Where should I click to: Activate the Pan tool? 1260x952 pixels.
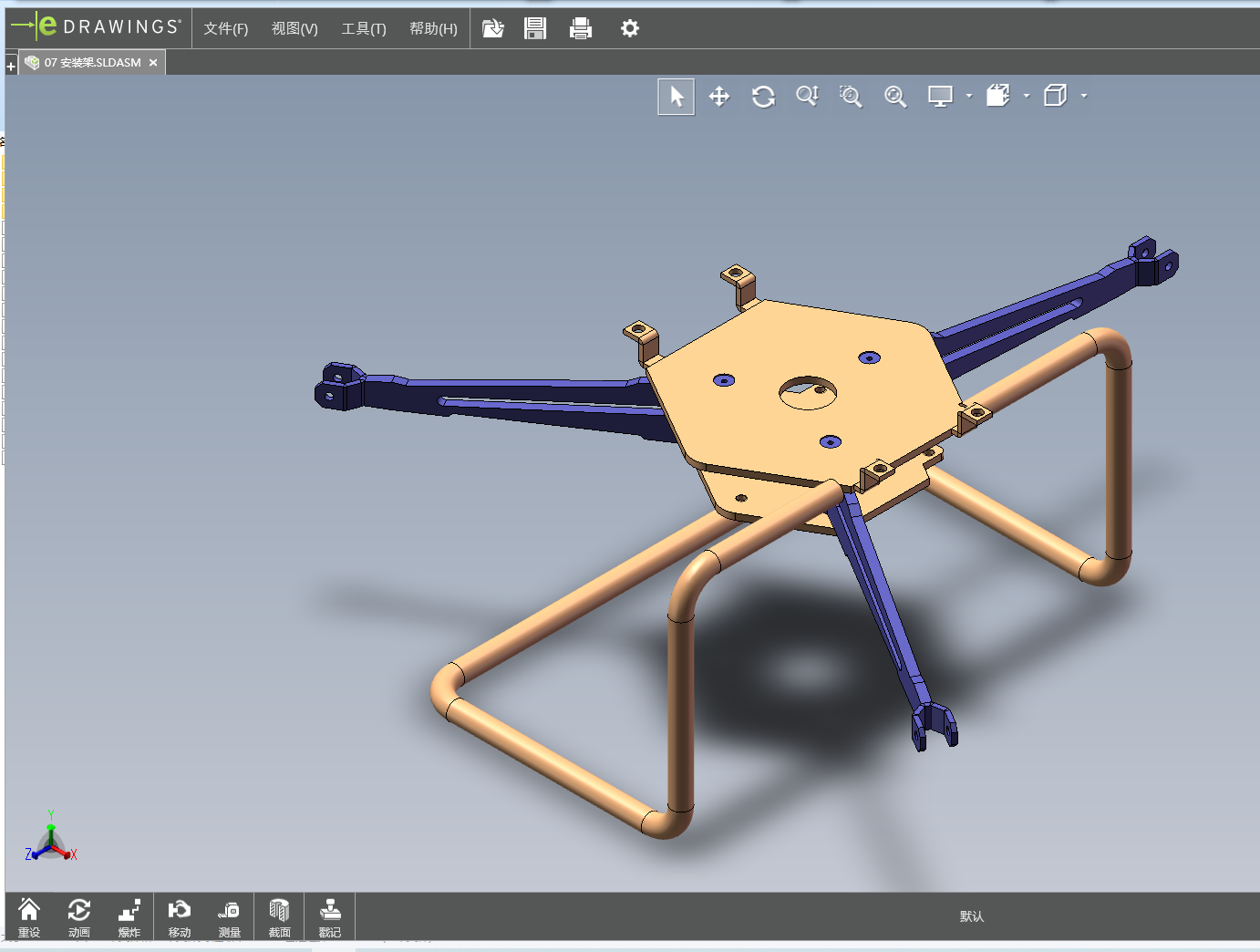719,97
